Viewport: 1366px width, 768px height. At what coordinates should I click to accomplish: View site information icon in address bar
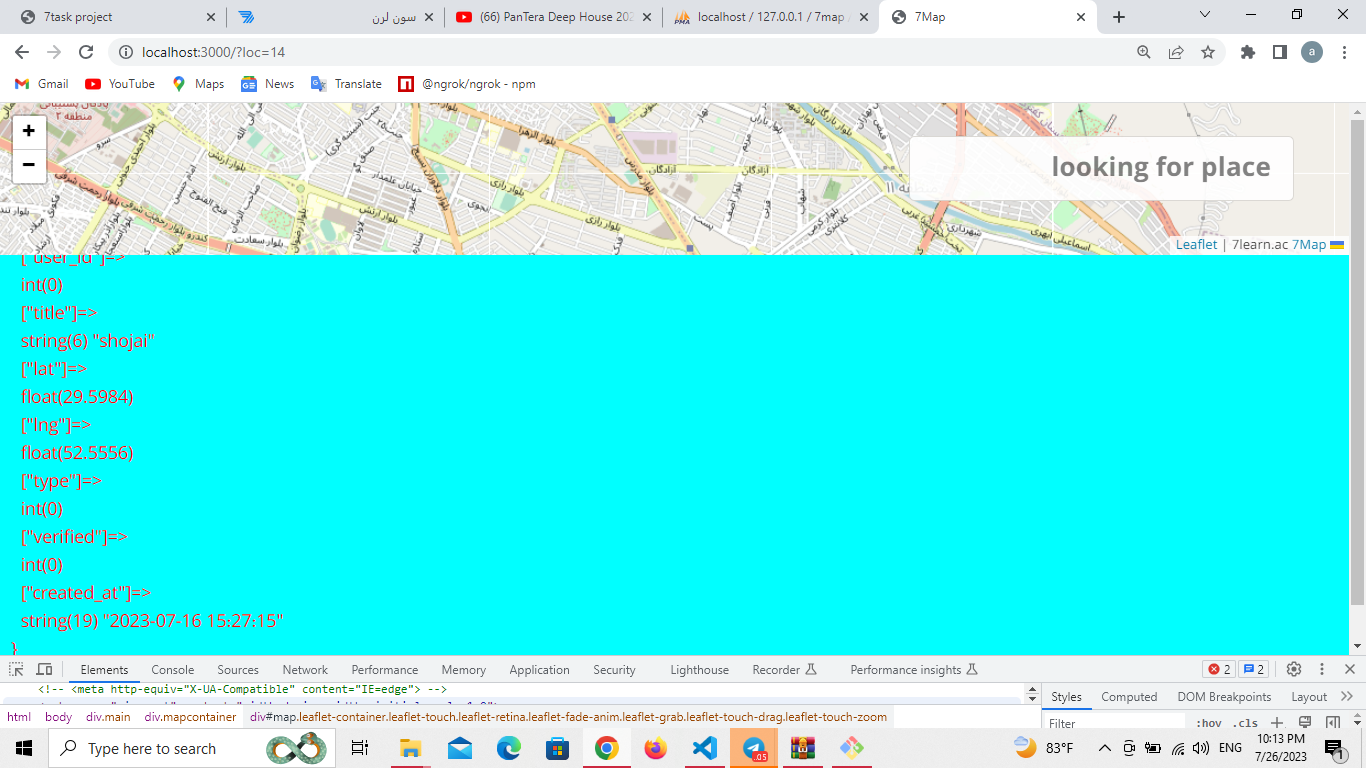point(126,52)
